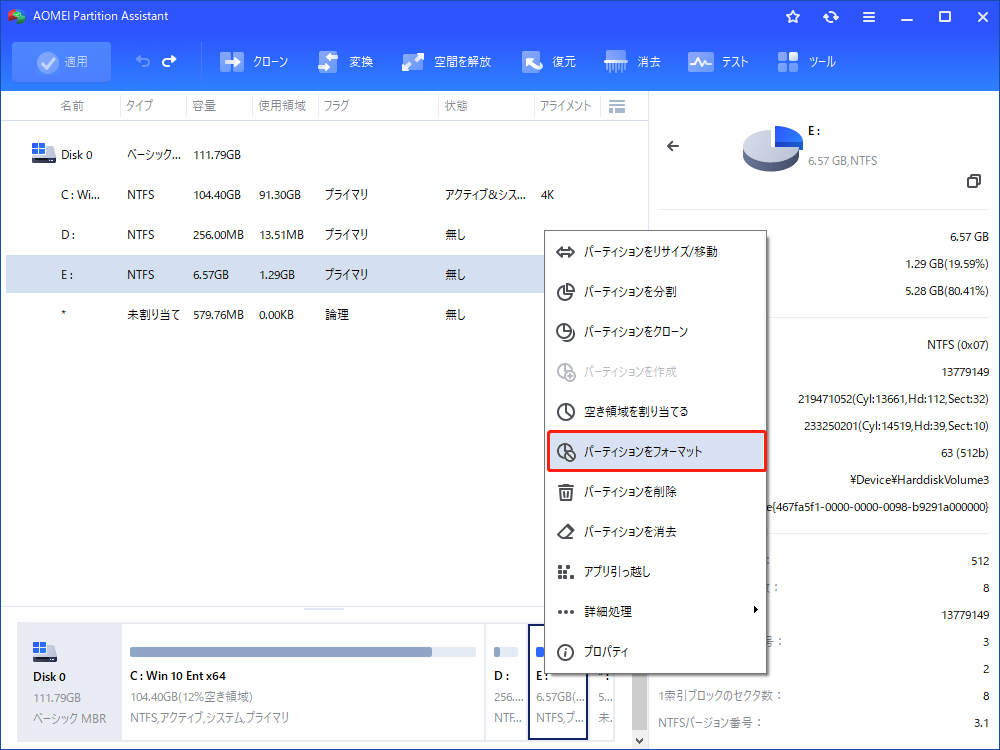Sort by アライメント column header
Image resolution: width=1000 pixels, height=750 pixels.
click(x=566, y=106)
